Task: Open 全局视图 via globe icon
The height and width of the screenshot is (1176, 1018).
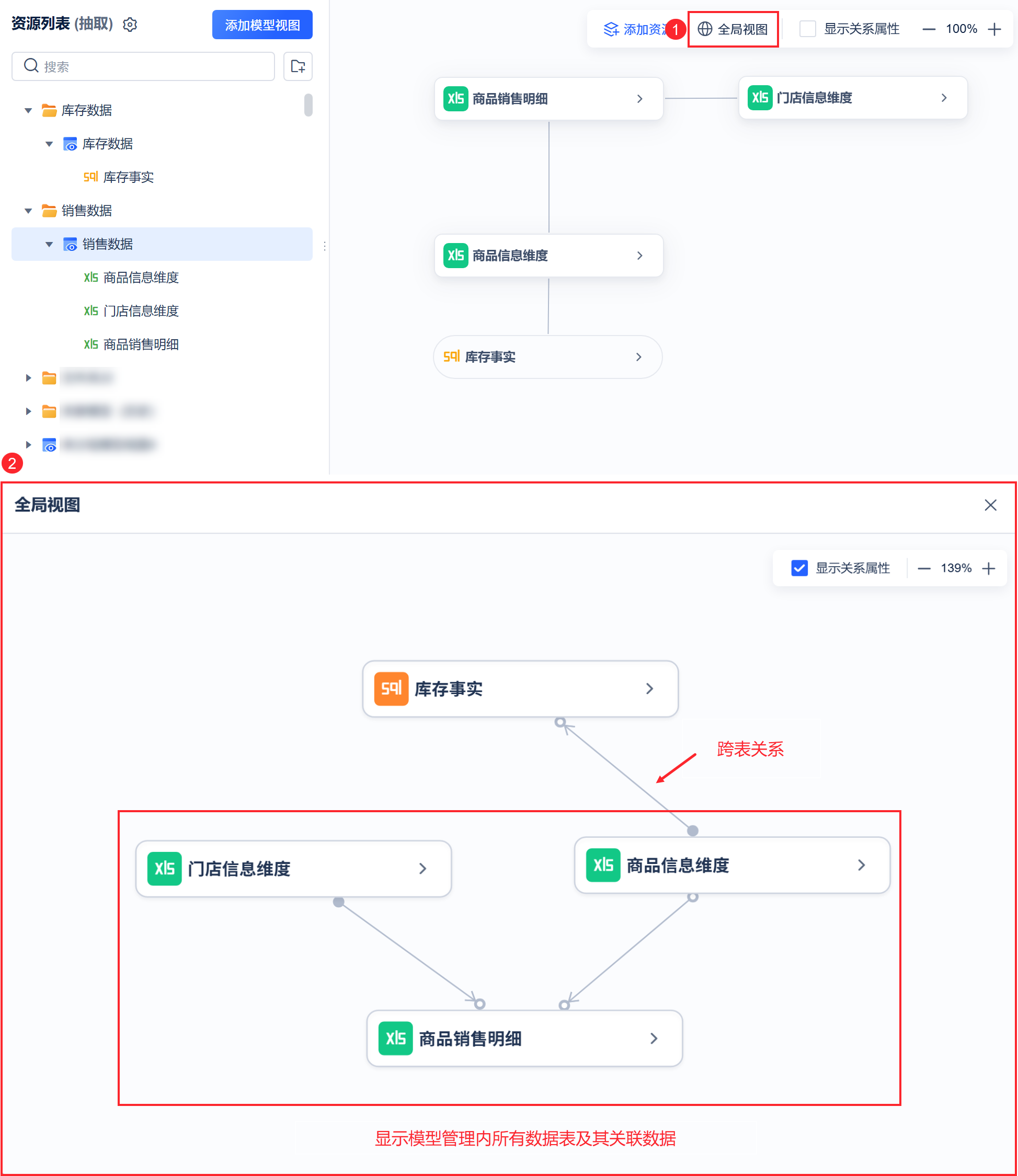Action: [x=704, y=29]
